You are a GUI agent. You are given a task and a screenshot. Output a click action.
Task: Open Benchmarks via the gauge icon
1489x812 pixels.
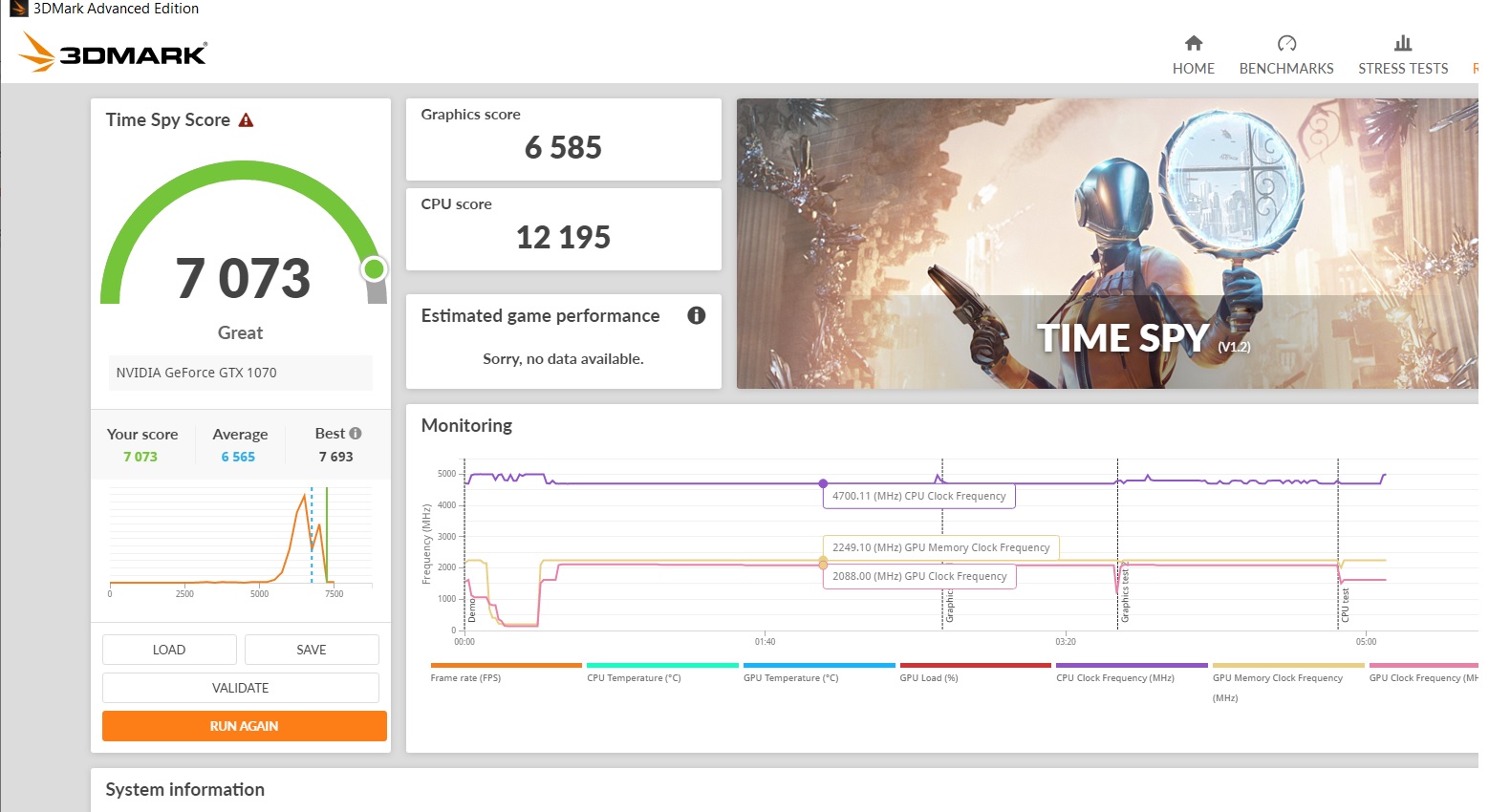coord(1286,43)
